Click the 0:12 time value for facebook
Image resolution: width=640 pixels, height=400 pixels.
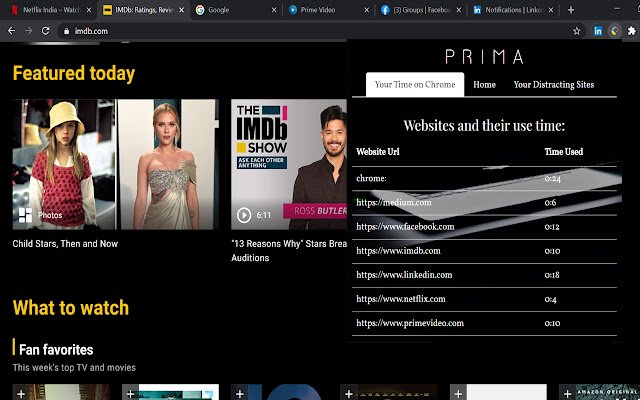pyautogui.click(x=552, y=227)
